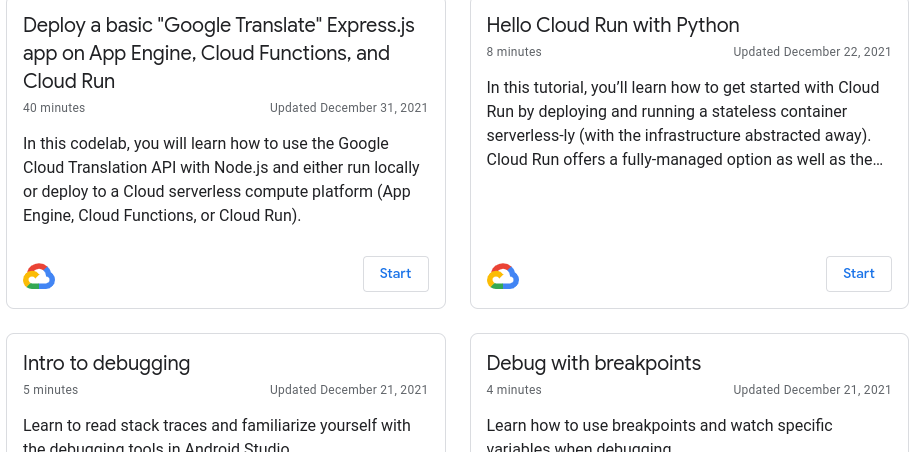
Task: Click 'Learn to read stack traces' description
Action: pos(217,436)
